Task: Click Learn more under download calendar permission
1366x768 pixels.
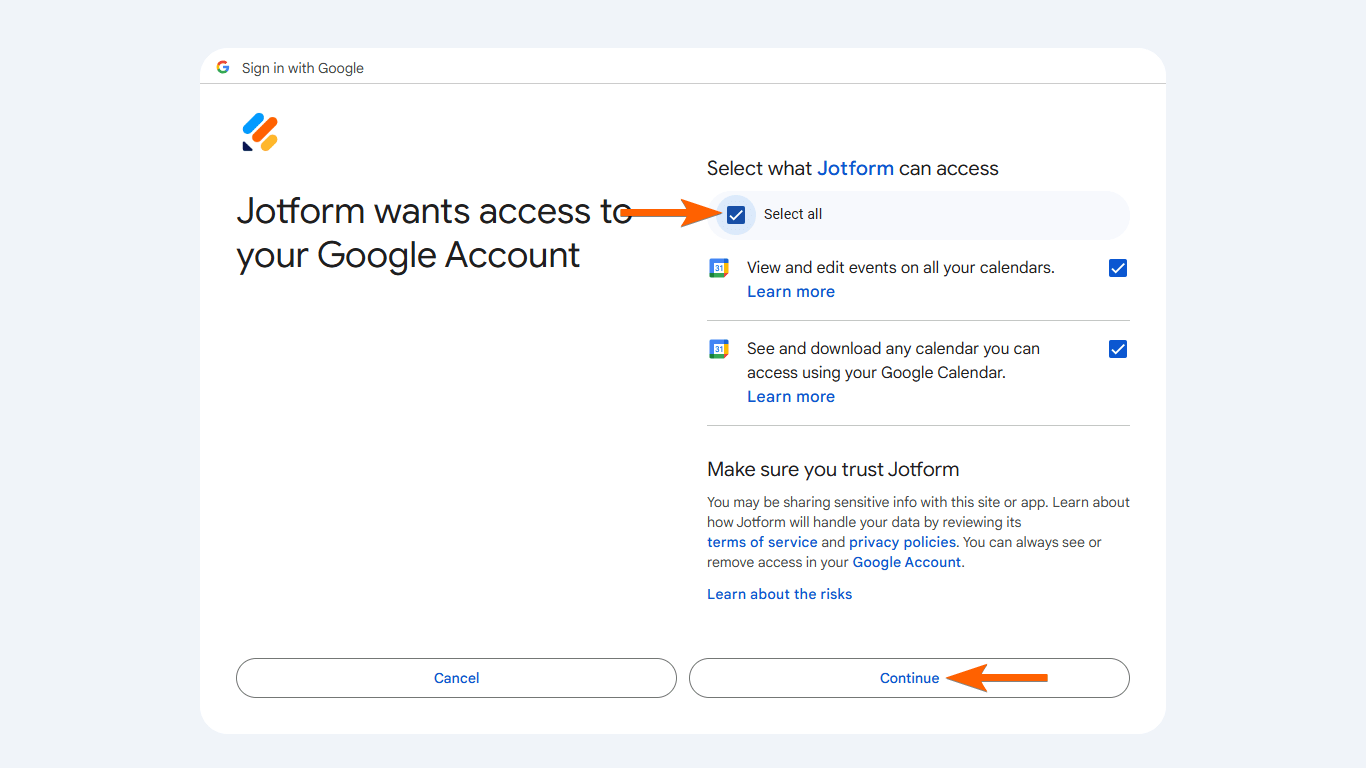Action: coord(790,396)
